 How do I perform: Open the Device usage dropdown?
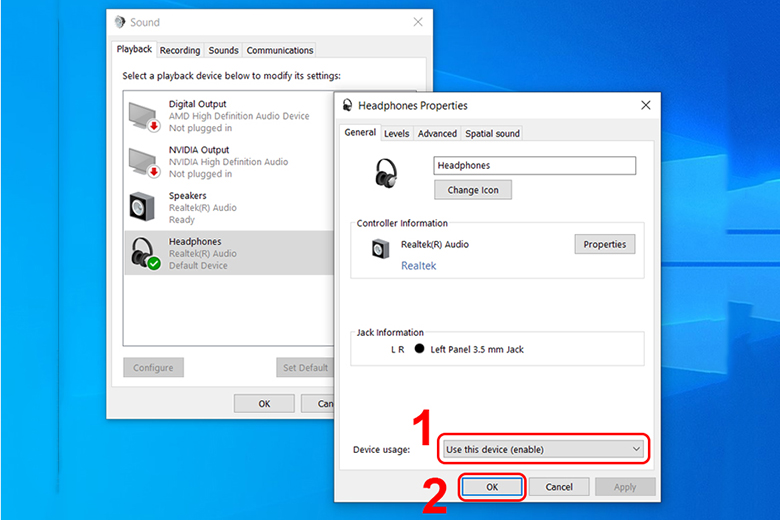(x=544, y=449)
